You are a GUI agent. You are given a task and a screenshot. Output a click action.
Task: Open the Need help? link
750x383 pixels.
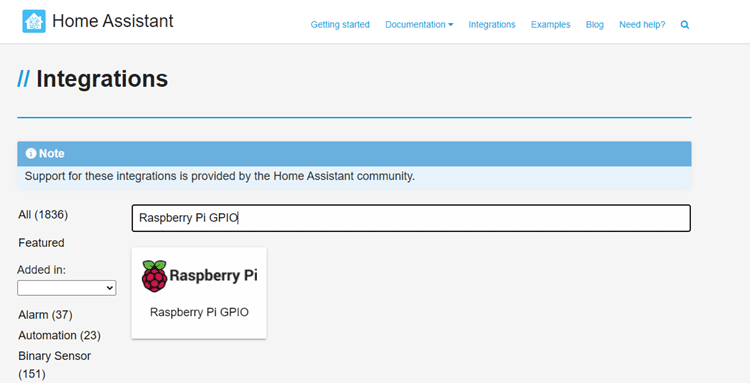coord(642,25)
